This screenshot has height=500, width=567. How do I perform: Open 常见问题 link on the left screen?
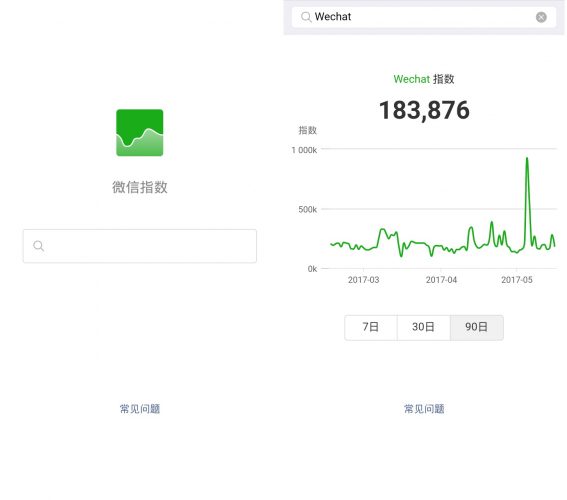click(x=140, y=409)
